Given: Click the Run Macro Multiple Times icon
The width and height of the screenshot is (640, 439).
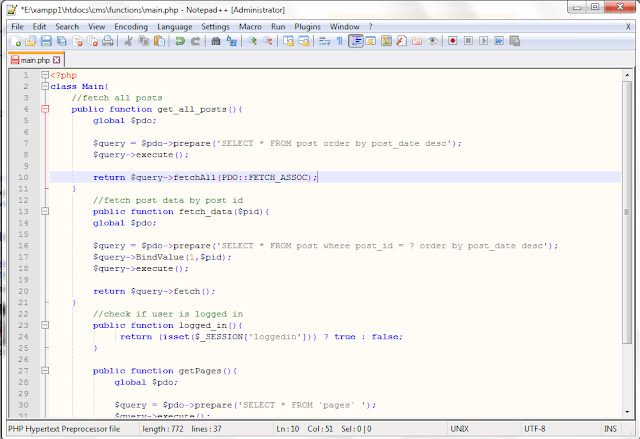Looking at the screenshot, I should point(499,41).
